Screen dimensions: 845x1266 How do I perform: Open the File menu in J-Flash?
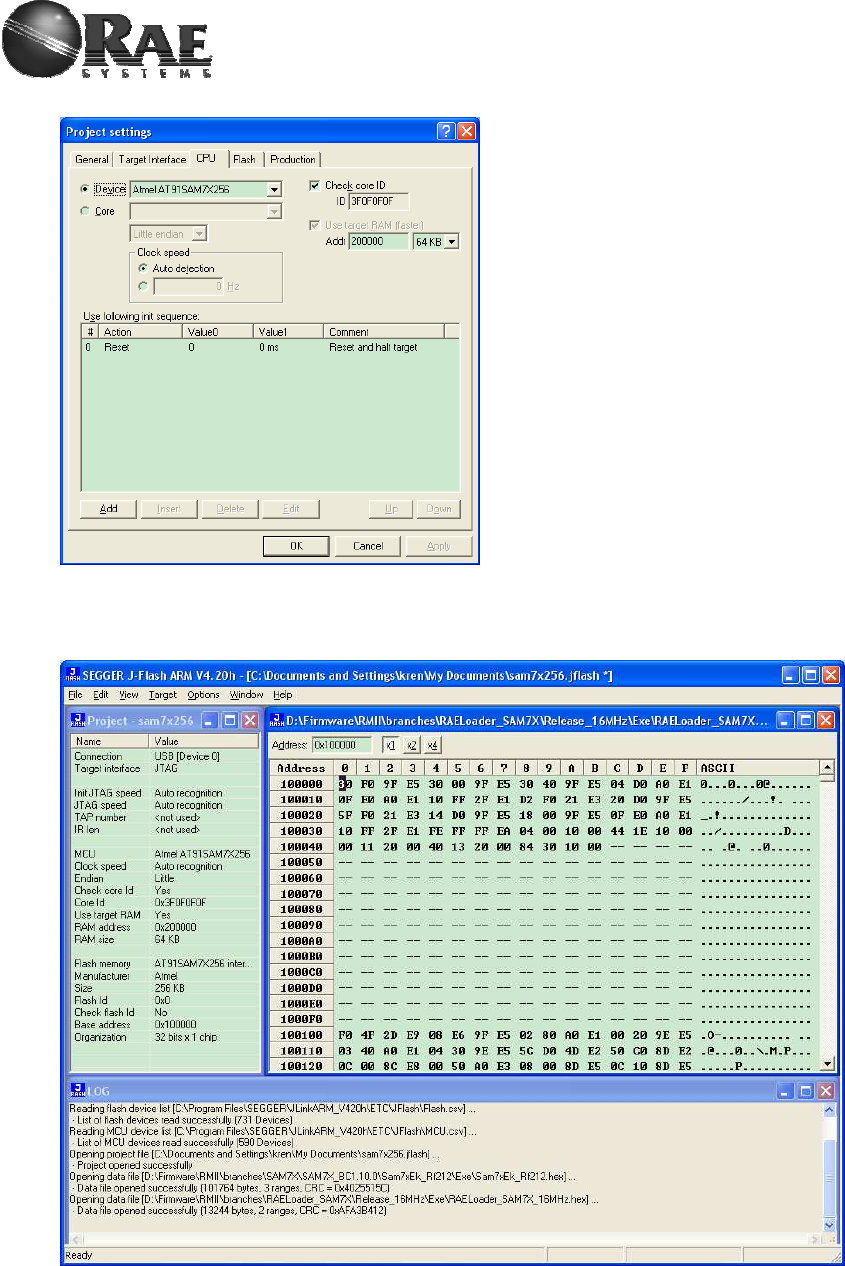click(74, 694)
